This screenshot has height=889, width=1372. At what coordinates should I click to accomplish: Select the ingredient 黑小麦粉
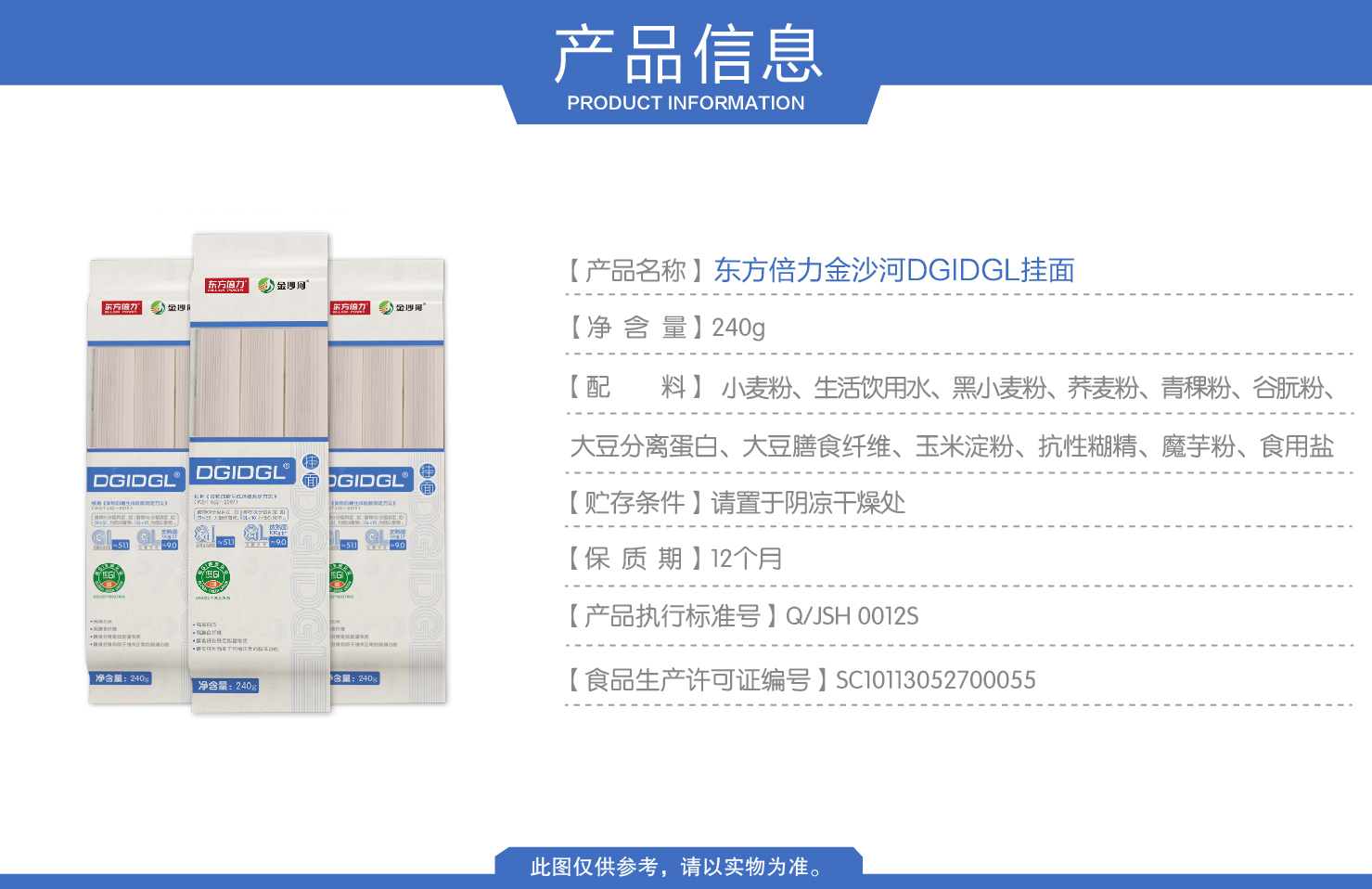tap(999, 388)
